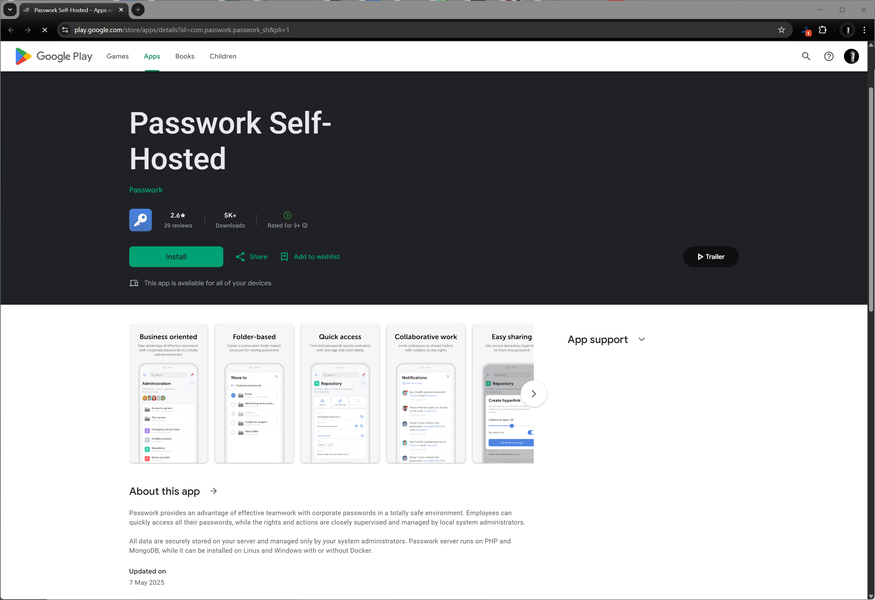Open Collaborative work screenshot
This screenshot has width=875, height=600.
[x=426, y=393]
